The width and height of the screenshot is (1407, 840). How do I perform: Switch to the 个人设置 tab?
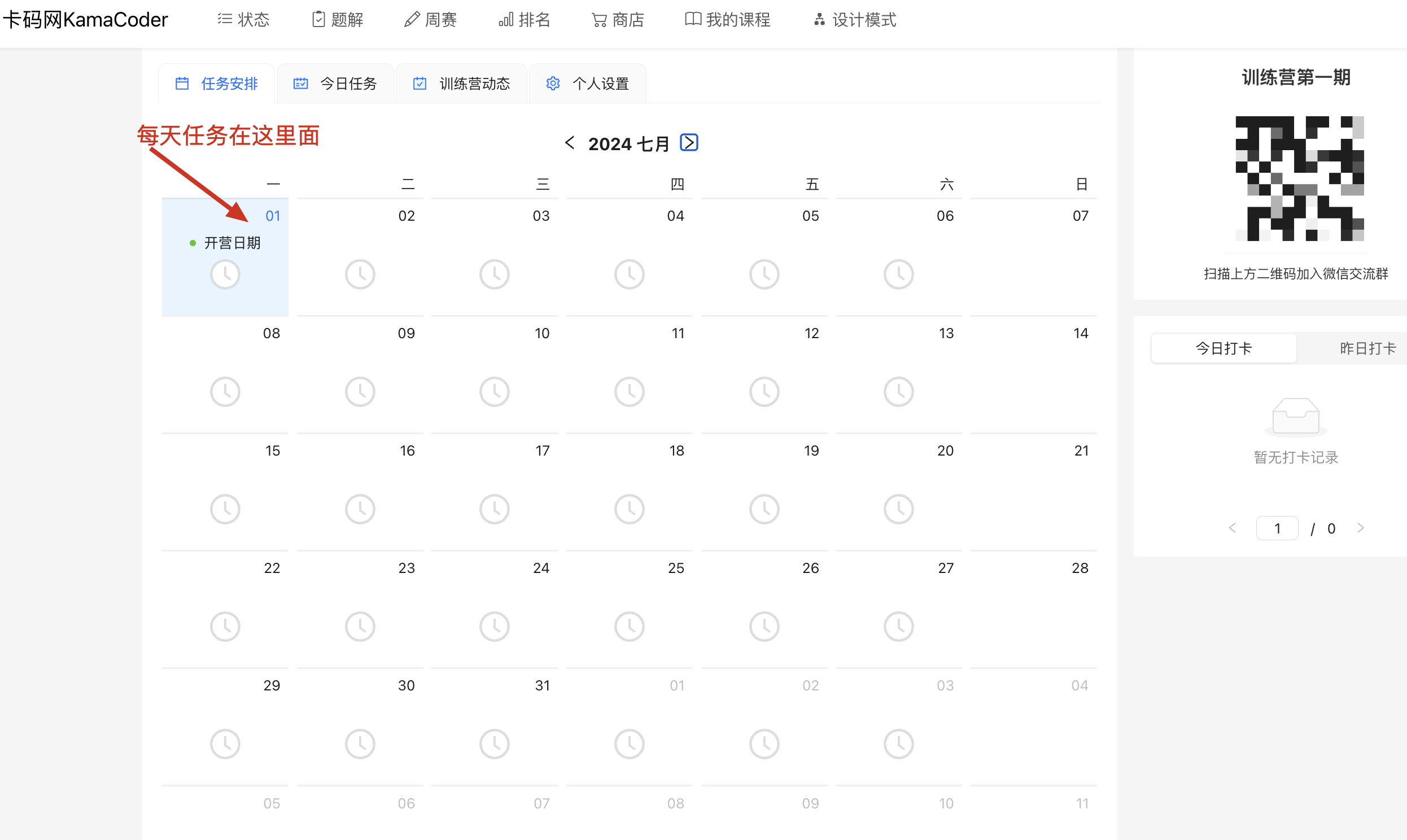588,84
